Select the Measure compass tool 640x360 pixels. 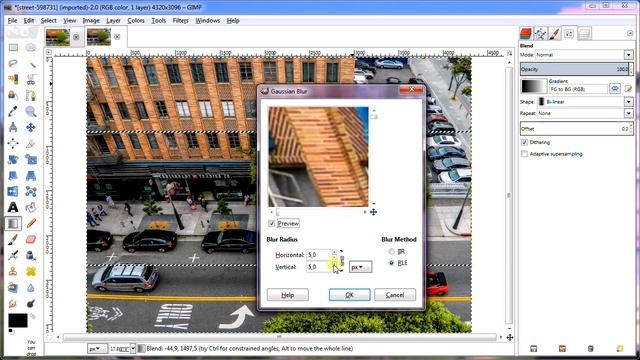13,127
